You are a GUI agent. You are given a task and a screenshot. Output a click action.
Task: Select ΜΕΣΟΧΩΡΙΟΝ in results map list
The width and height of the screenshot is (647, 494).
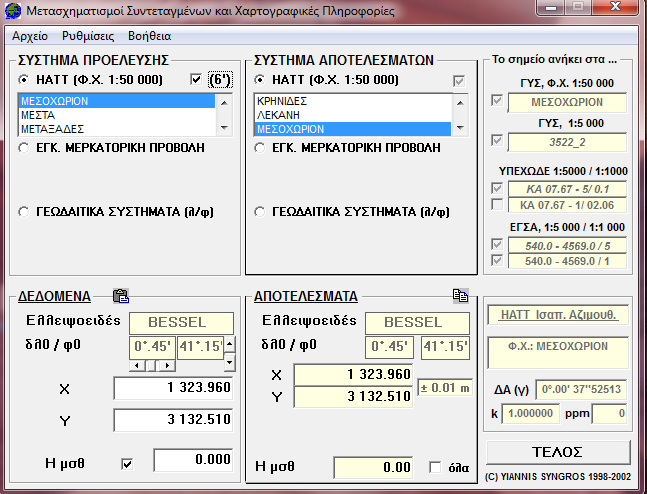[353, 129]
